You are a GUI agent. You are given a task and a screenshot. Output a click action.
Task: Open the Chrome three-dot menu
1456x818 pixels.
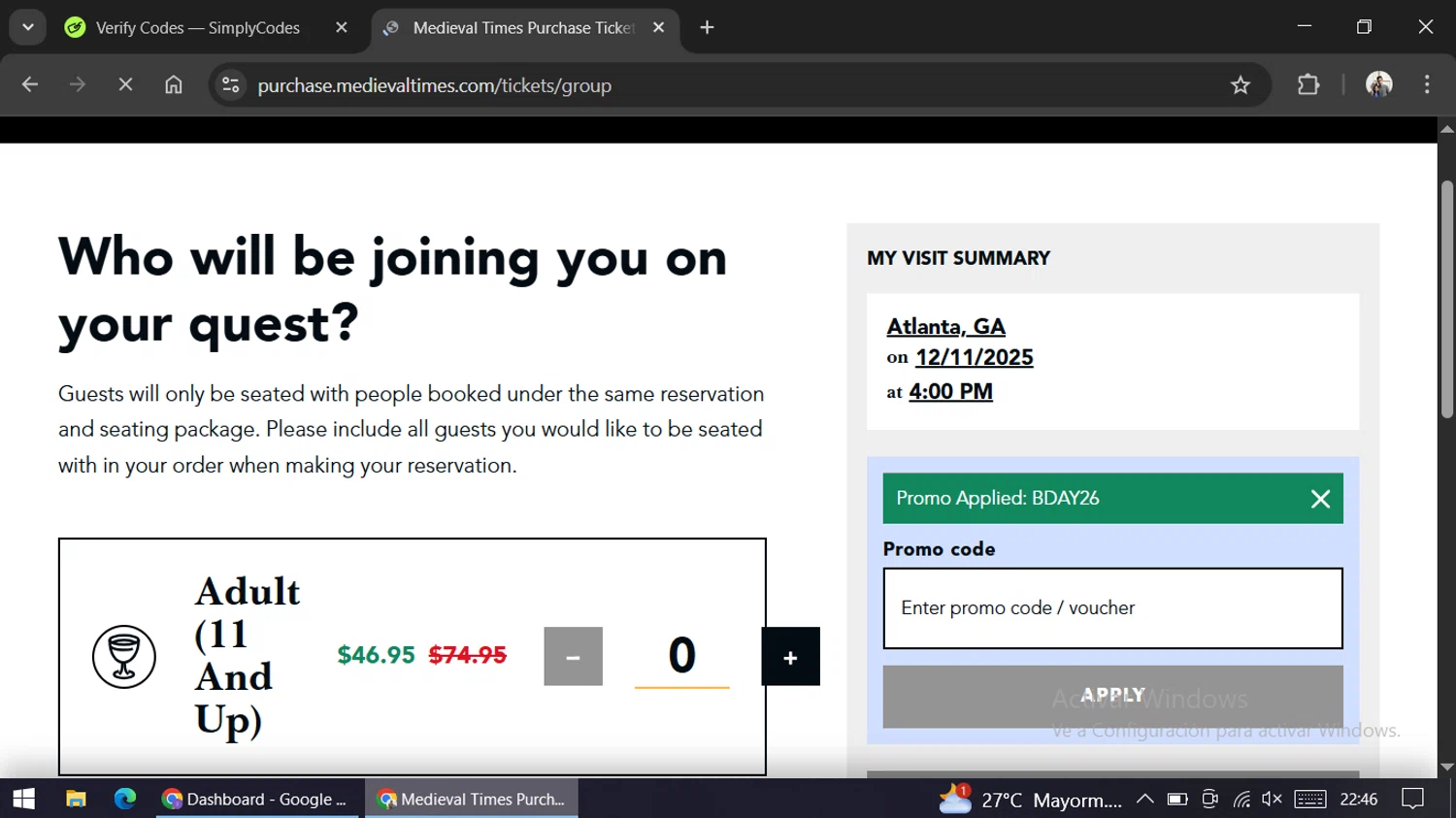1427,85
